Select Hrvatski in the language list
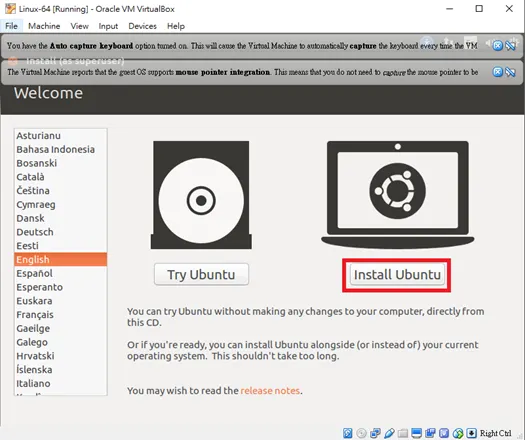Viewport: 525px width, 440px height. [x=61, y=356]
